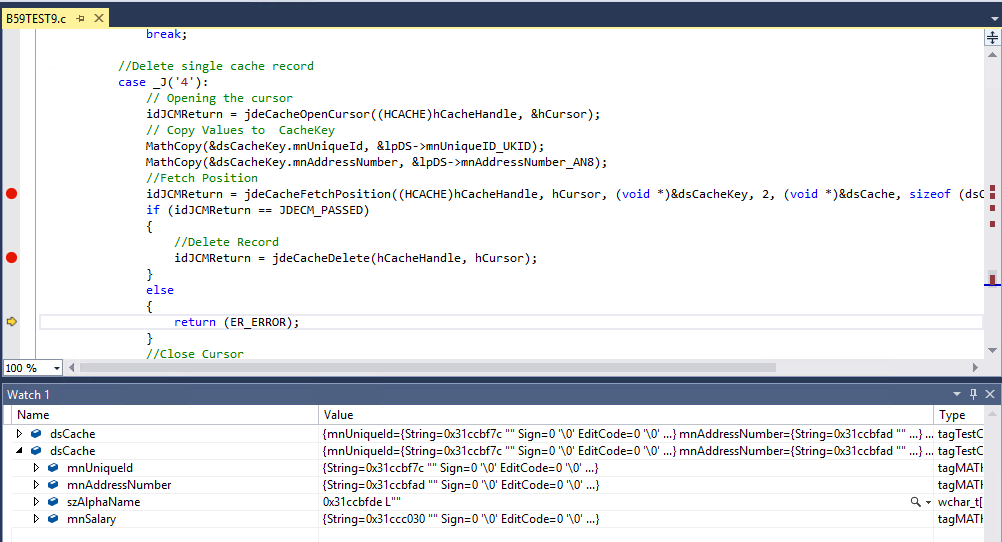
Task: Open the 100 % zoom dropdown
Action: pos(56,368)
